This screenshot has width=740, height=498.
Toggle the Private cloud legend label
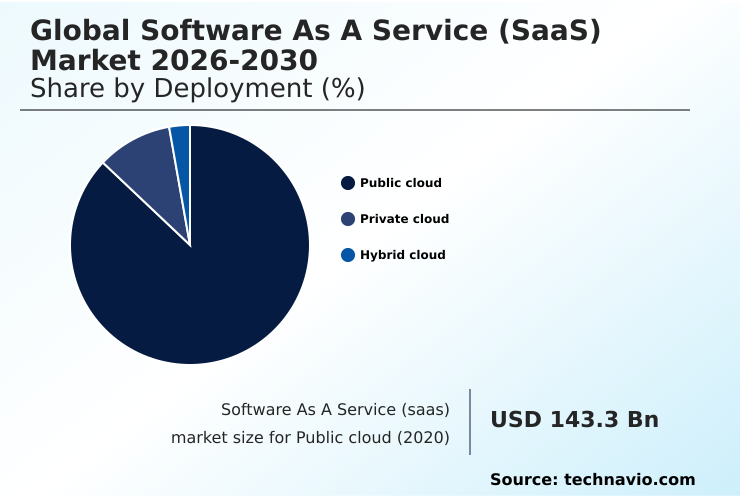point(404,219)
